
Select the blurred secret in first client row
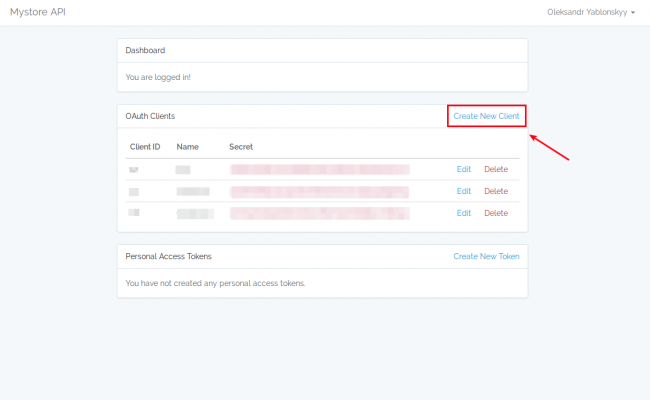click(x=320, y=169)
